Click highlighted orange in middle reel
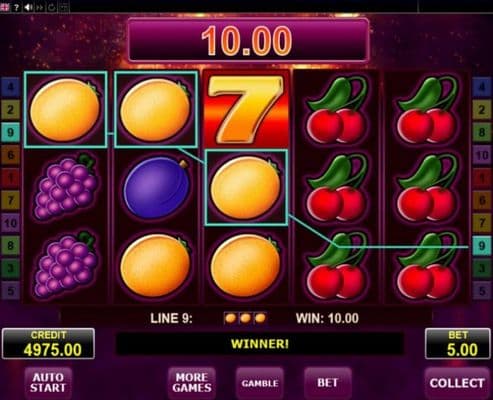This screenshot has width=493, height=400. click(x=246, y=188)
